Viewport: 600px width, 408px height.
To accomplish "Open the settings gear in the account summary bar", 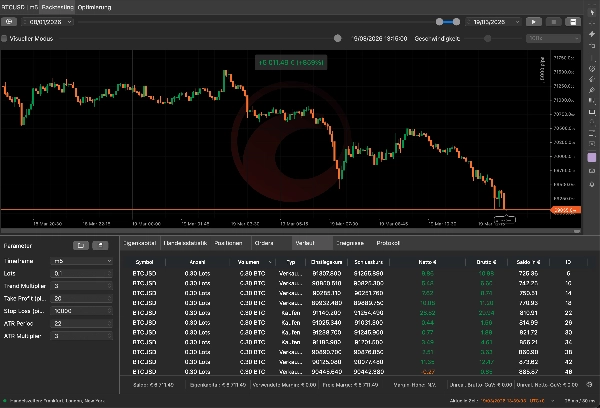I will point(590,385).
